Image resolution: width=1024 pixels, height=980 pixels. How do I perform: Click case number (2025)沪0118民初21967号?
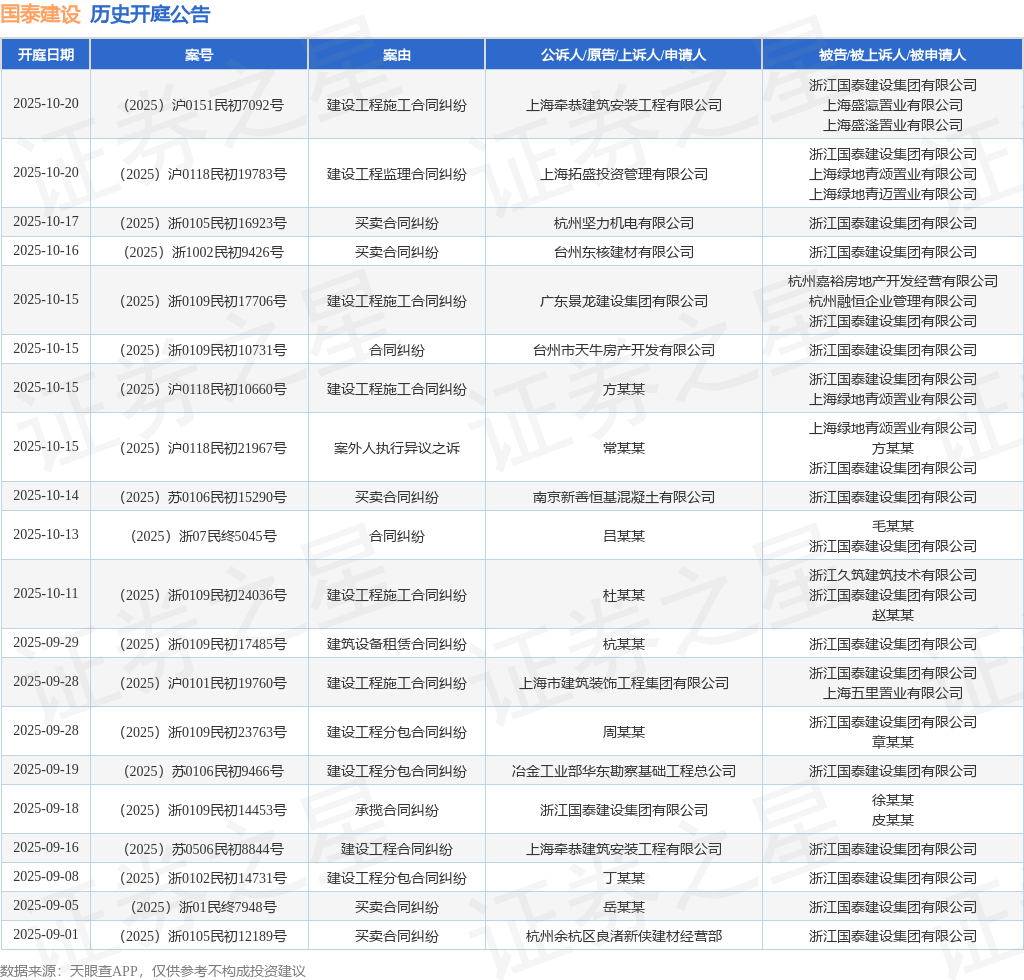point(204,448)
